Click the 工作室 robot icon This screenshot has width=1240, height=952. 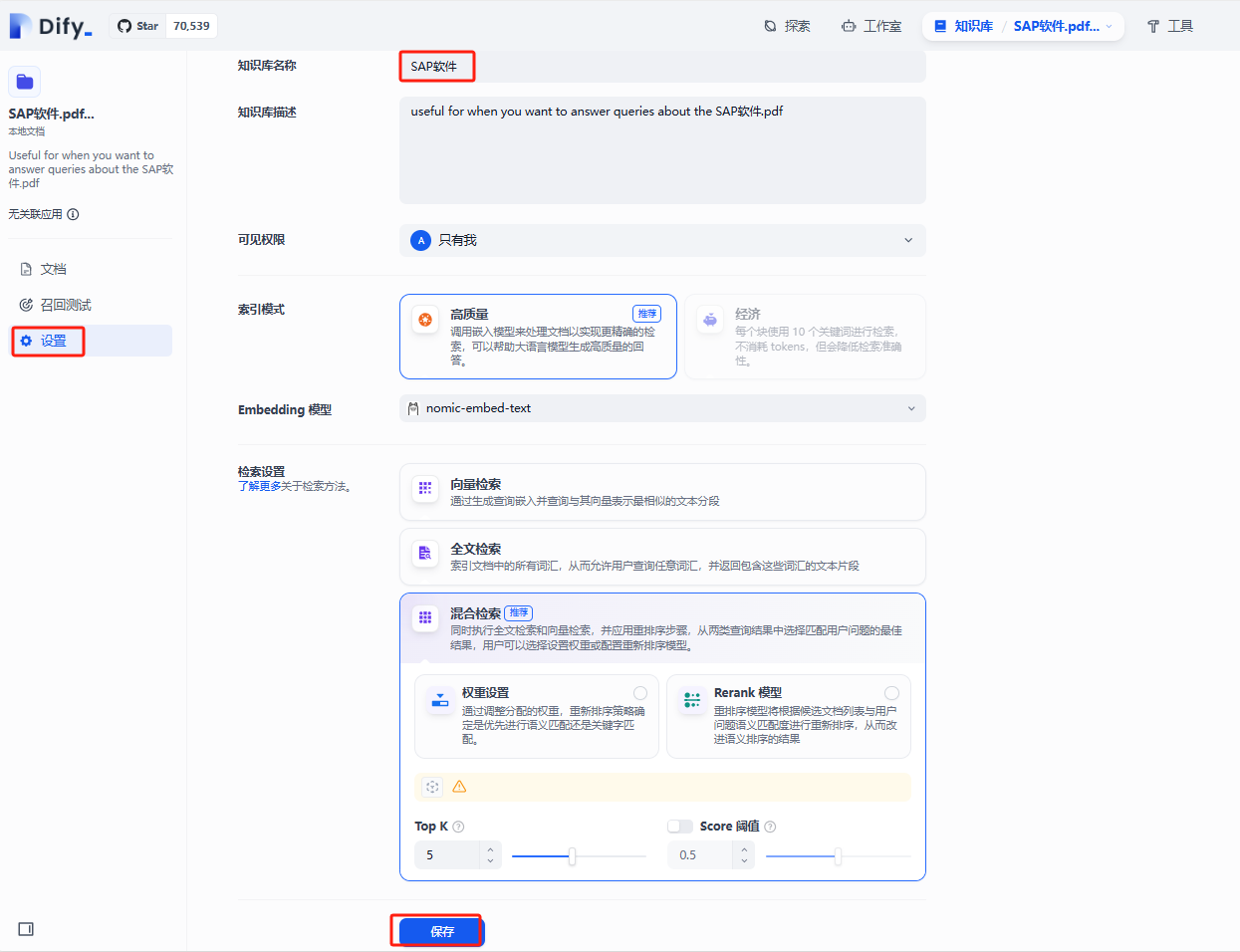(x=849, y=26)
